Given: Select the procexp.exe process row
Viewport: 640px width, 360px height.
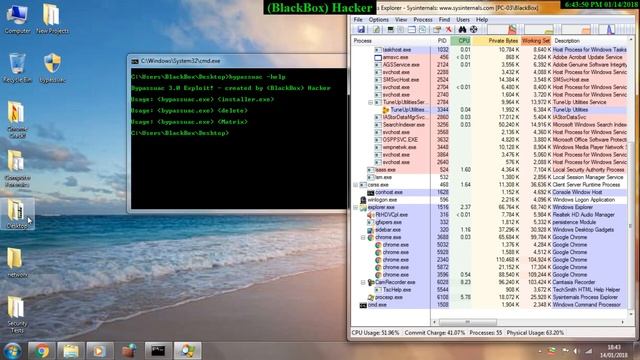Looking at the screenshot, I should click(489, 298).
